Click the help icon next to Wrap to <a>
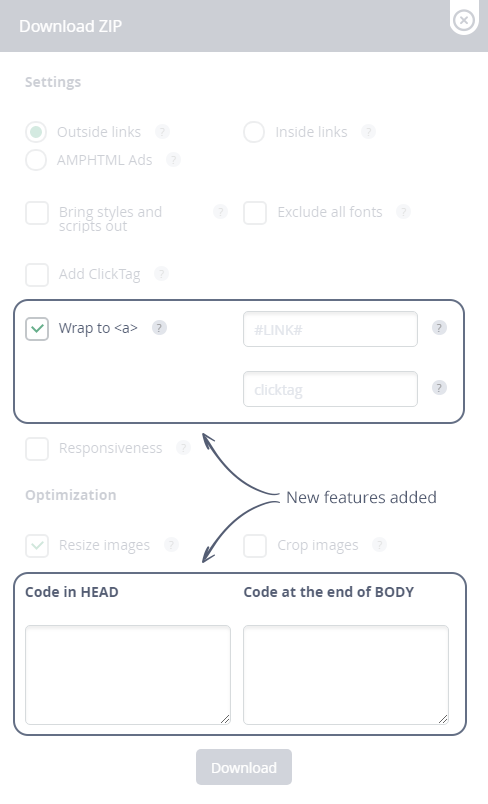The image size is (488, 804). pos(159,328)
